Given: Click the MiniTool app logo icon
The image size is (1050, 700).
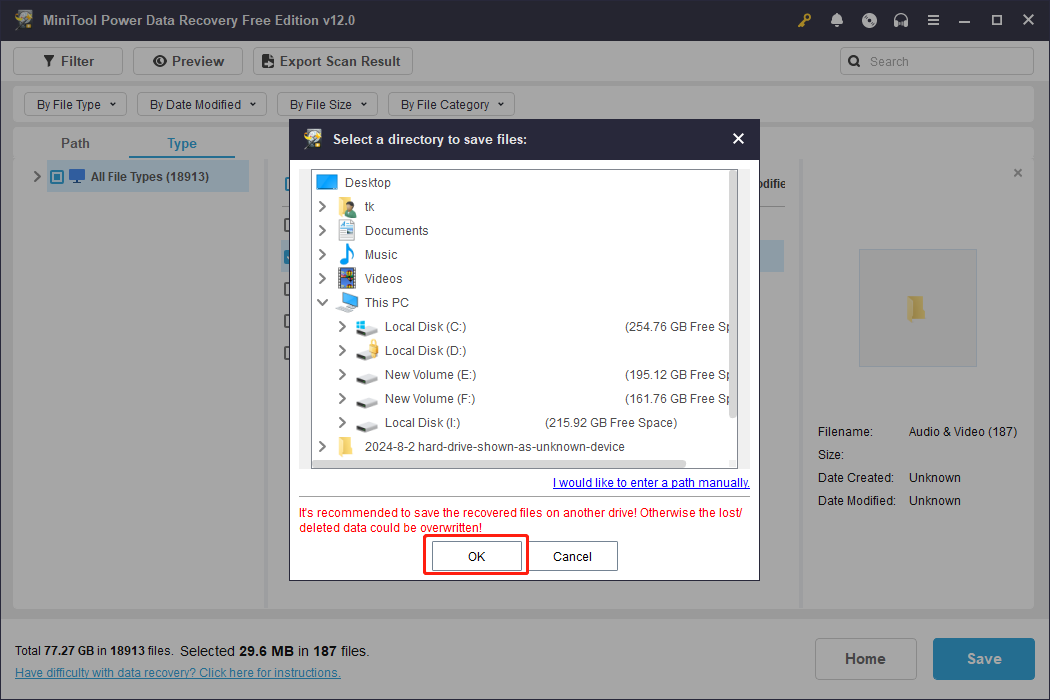Looking at the screenshot, I should point(23,19).
